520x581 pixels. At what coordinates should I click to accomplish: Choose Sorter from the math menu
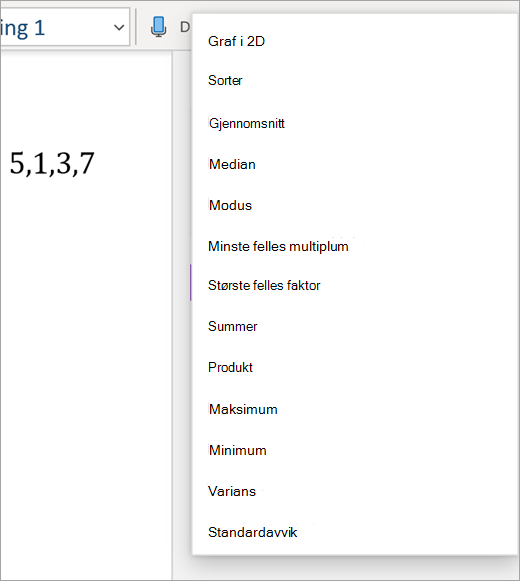point(225,80)
